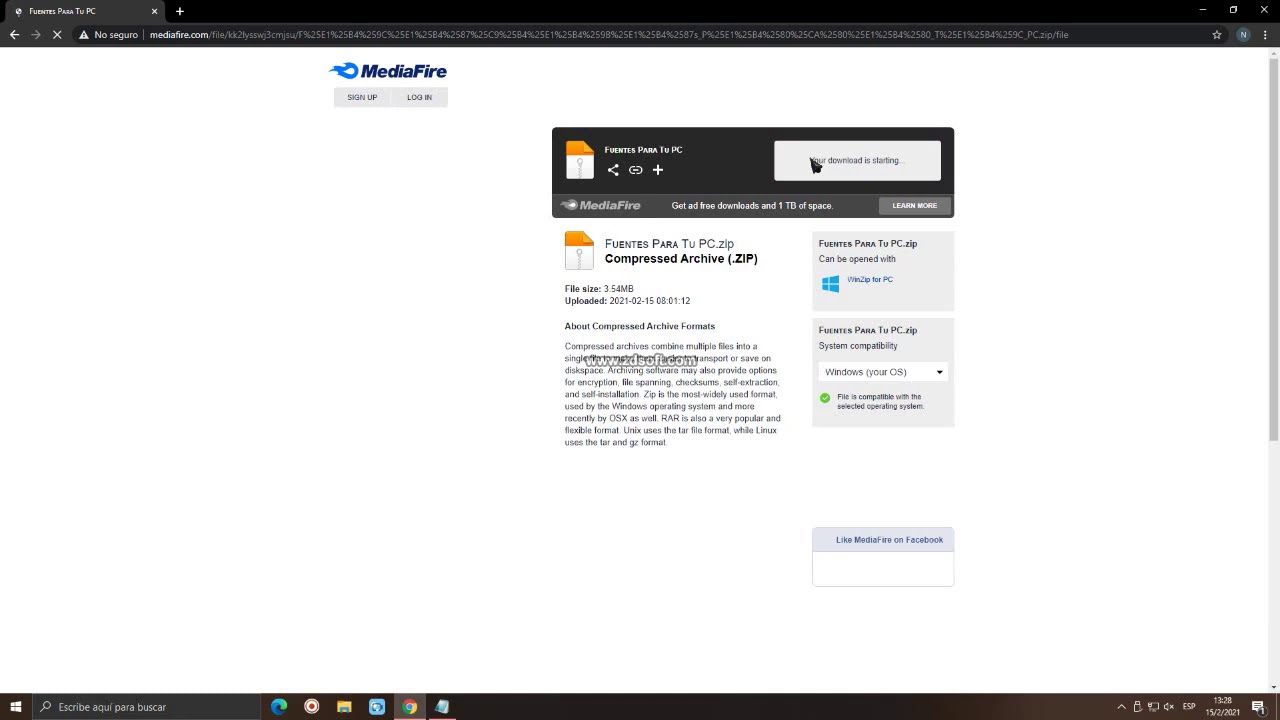Viewport: 1280px width, 720px height.
Task: Open the Windows Start menu
Action: pos(15,707)
